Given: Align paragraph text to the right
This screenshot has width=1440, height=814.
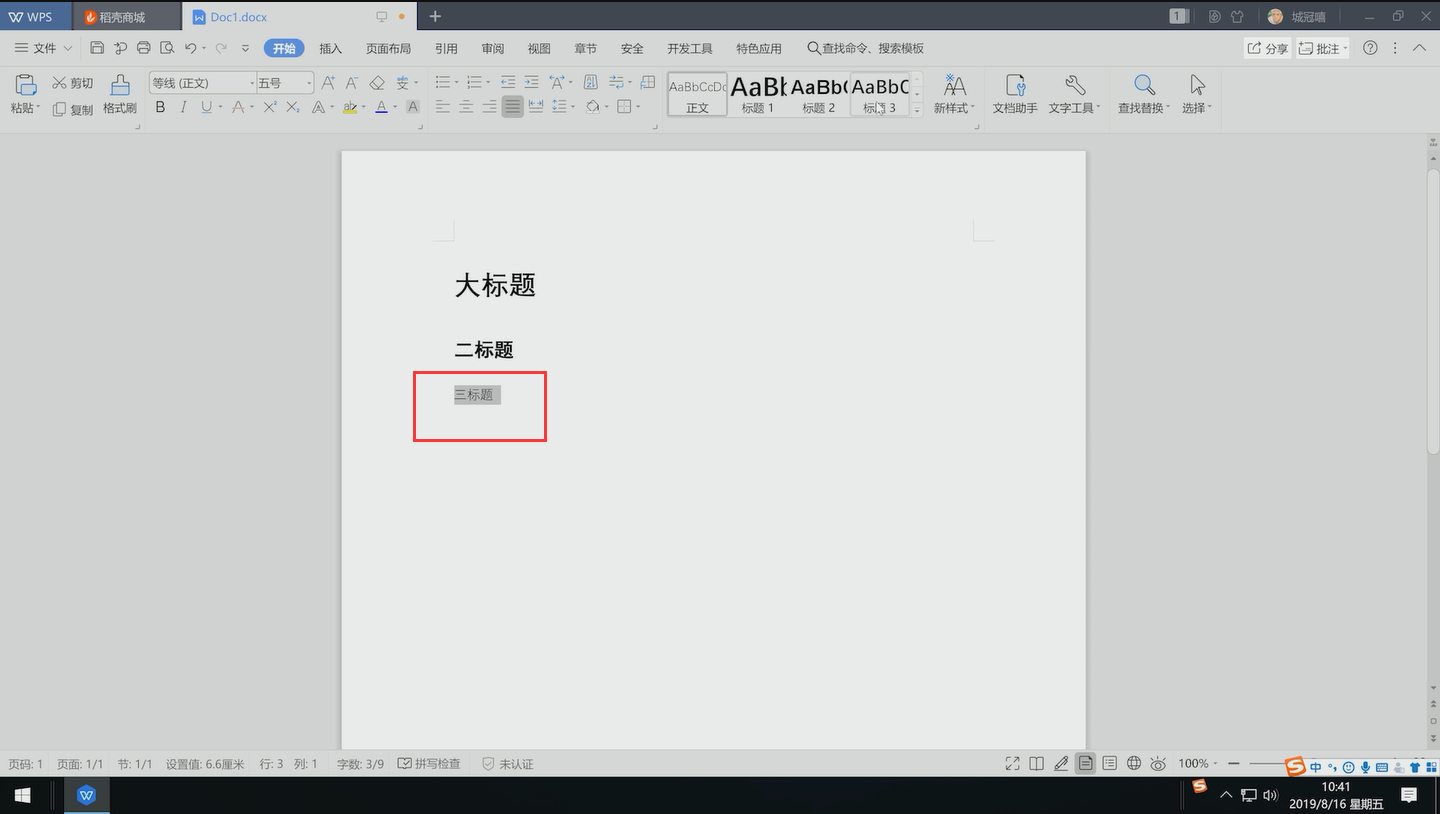Looking at the screenshot, I should [489, 107].
